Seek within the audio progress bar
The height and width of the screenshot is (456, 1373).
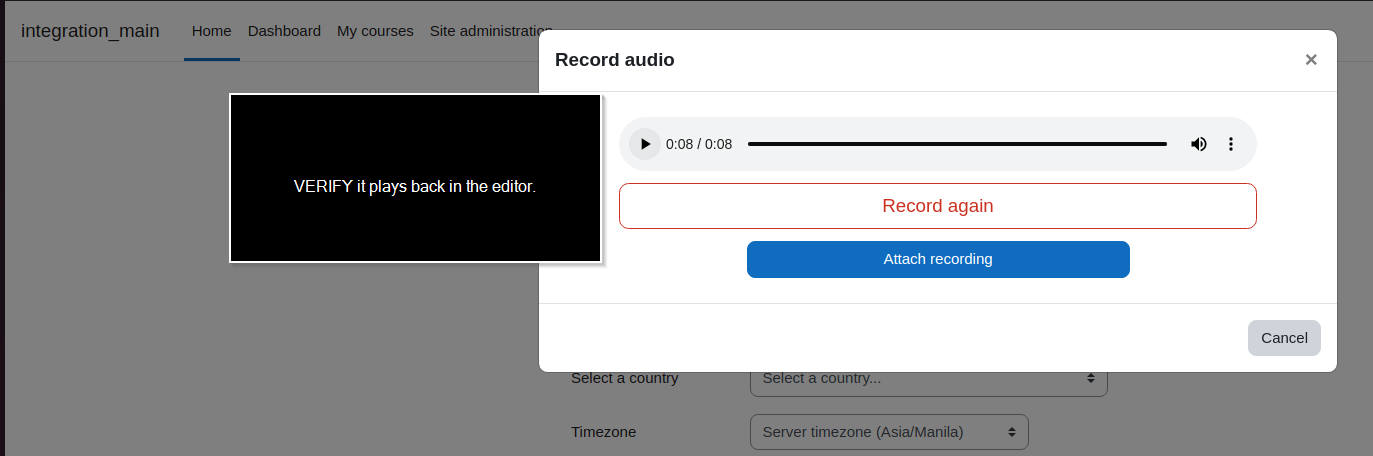[957, 144]
